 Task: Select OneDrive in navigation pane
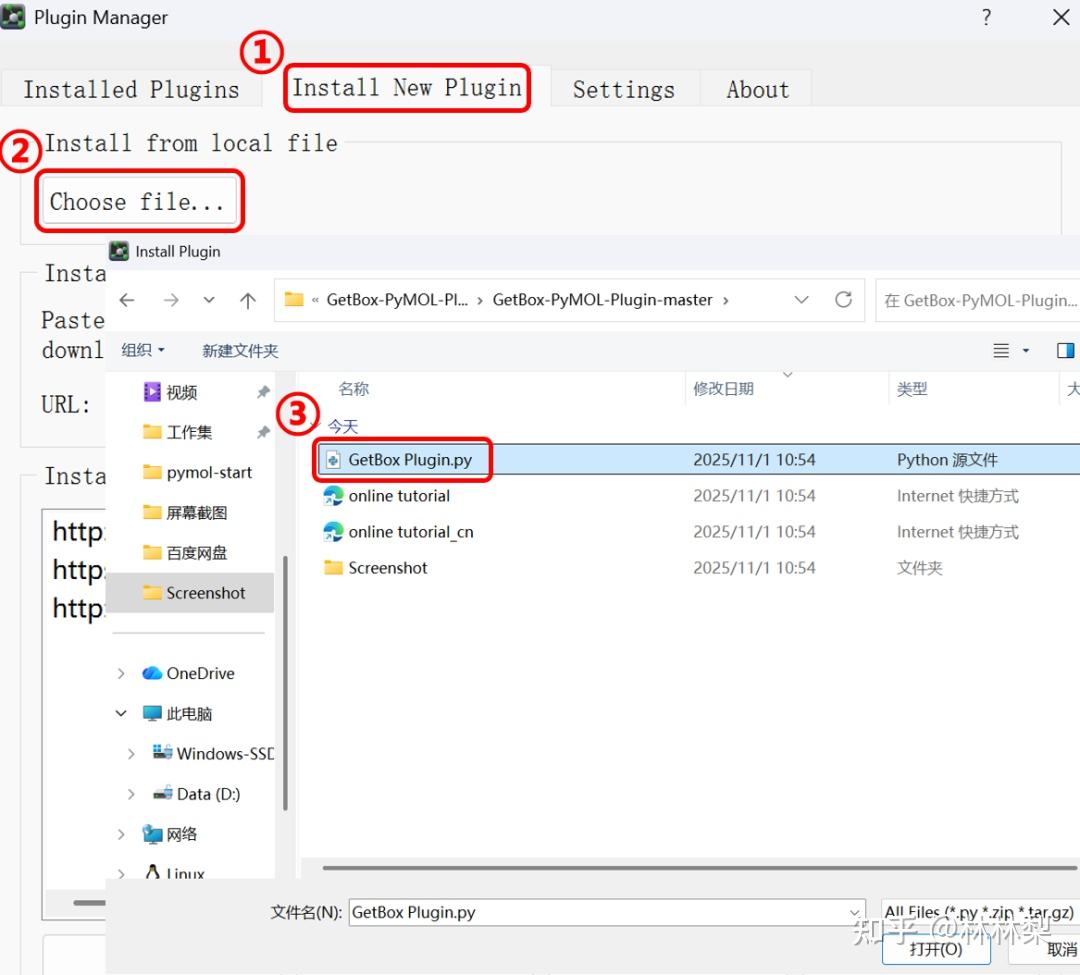click(x=188, y=673)
